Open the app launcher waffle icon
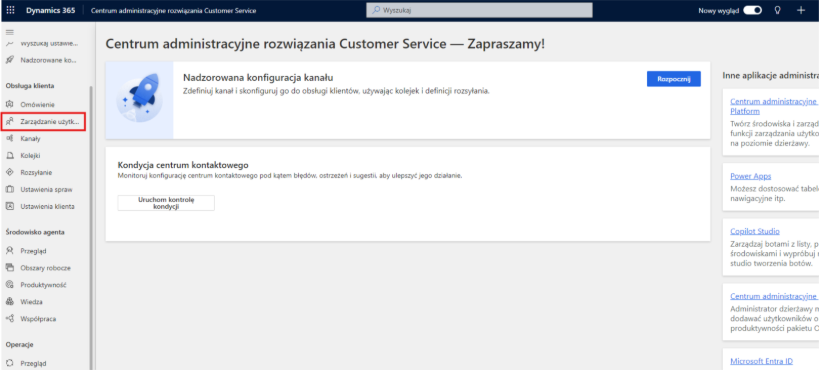This screenshot has height=370, width=820. [x=10, y=10]
